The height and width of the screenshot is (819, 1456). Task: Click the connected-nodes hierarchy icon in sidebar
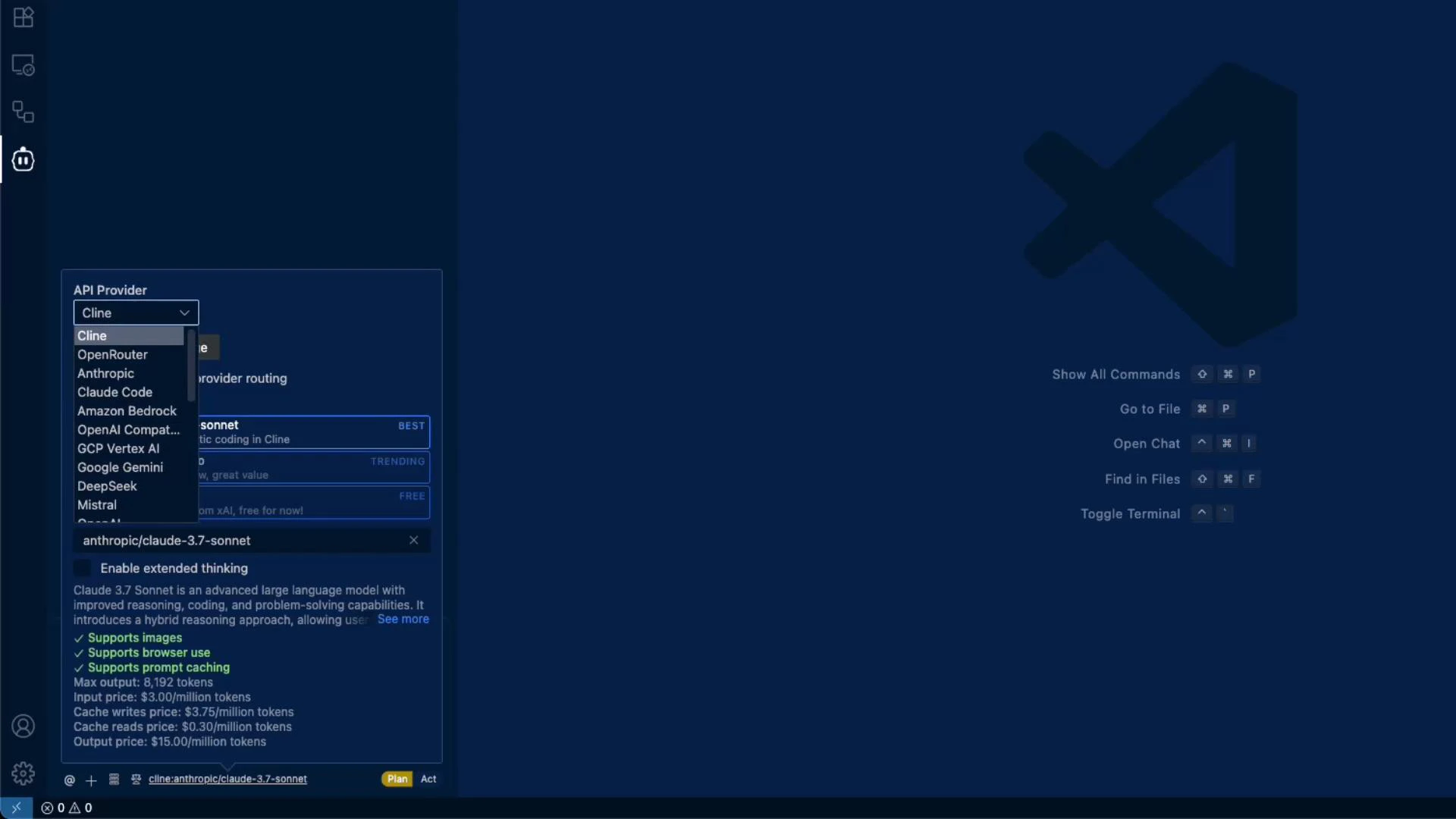(x=23, y=111)
